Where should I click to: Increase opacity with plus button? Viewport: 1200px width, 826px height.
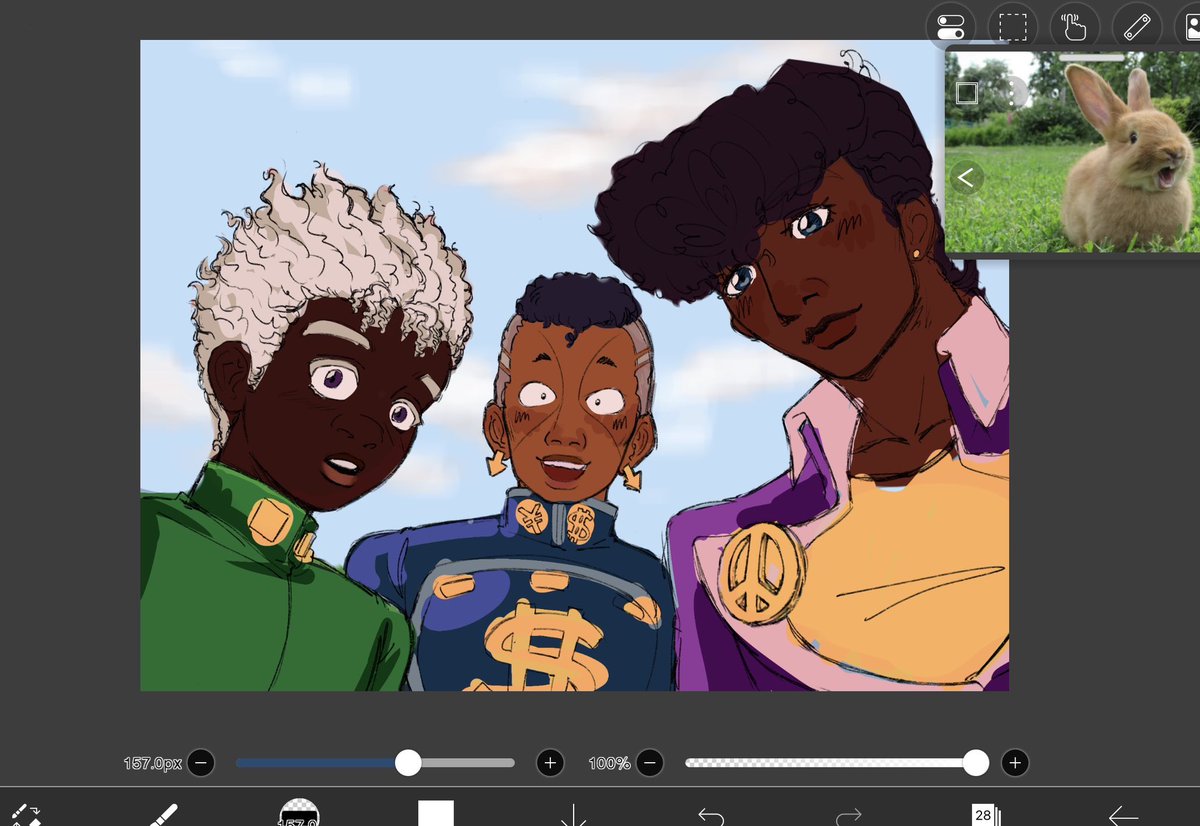(x=1015, y=763)
